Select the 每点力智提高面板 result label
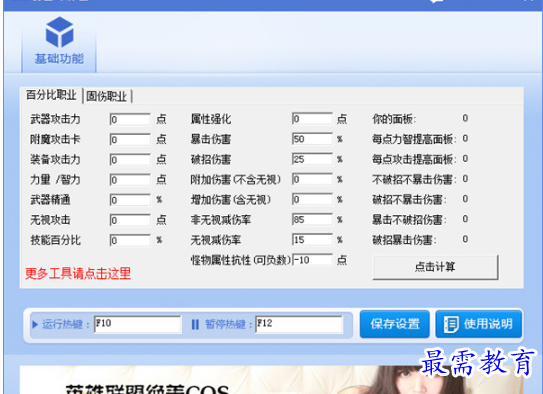 pyautogui.click(x=414, y=139)
